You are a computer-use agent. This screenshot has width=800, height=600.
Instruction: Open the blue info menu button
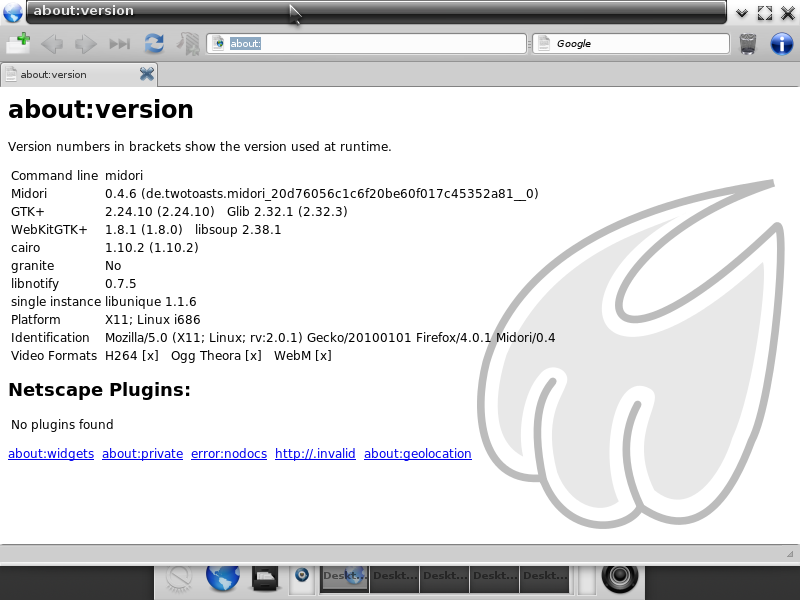click(782, 44)
